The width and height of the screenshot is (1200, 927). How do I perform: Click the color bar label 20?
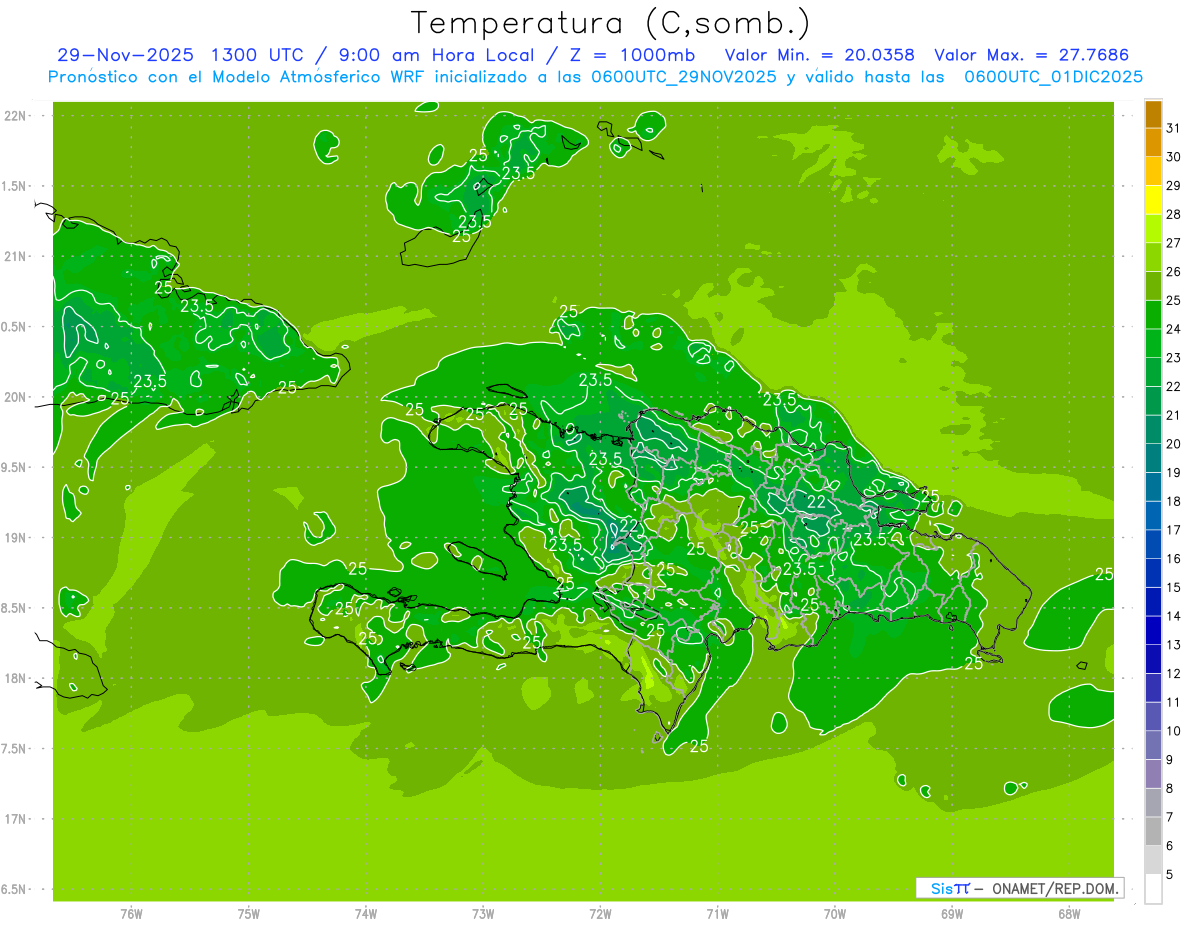[1174, 444]
